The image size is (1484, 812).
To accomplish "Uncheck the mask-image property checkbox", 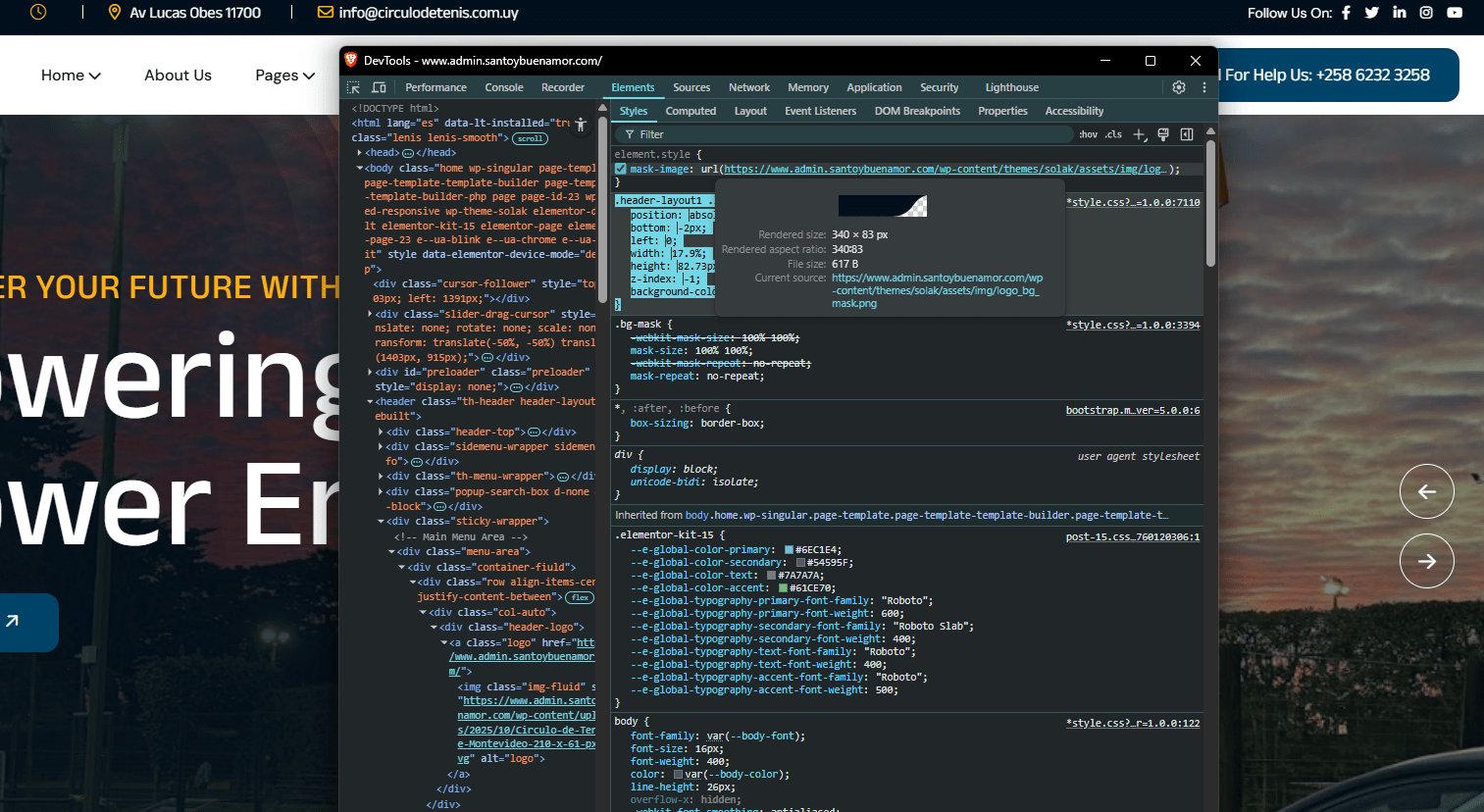I will [x=620, y=169].
